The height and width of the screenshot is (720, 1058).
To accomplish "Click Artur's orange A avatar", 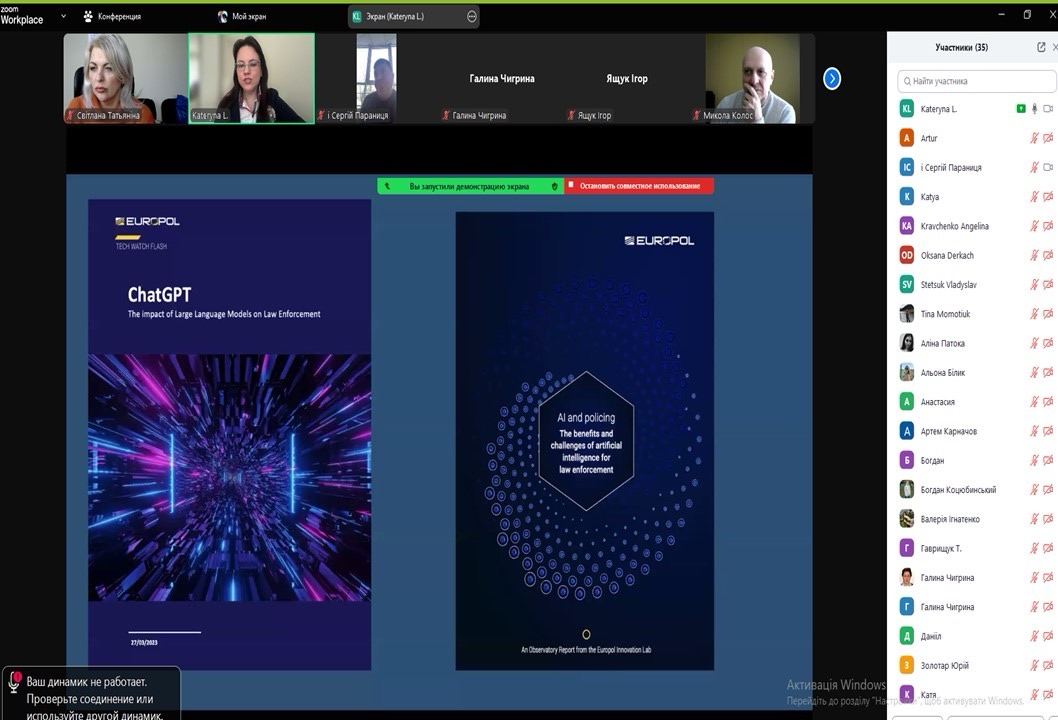I will [907, 138].
